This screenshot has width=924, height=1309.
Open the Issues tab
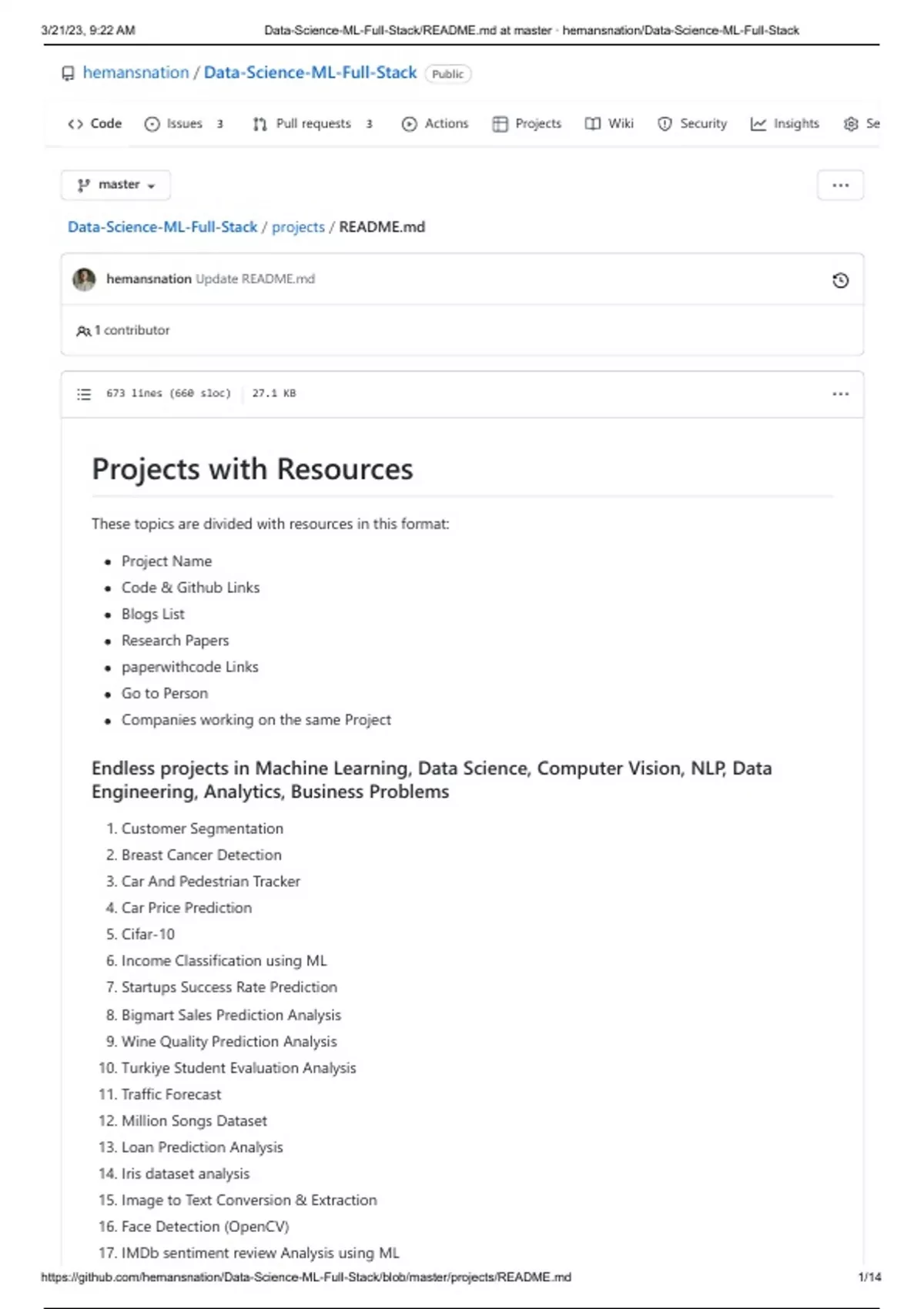click(x=183, y=124)
